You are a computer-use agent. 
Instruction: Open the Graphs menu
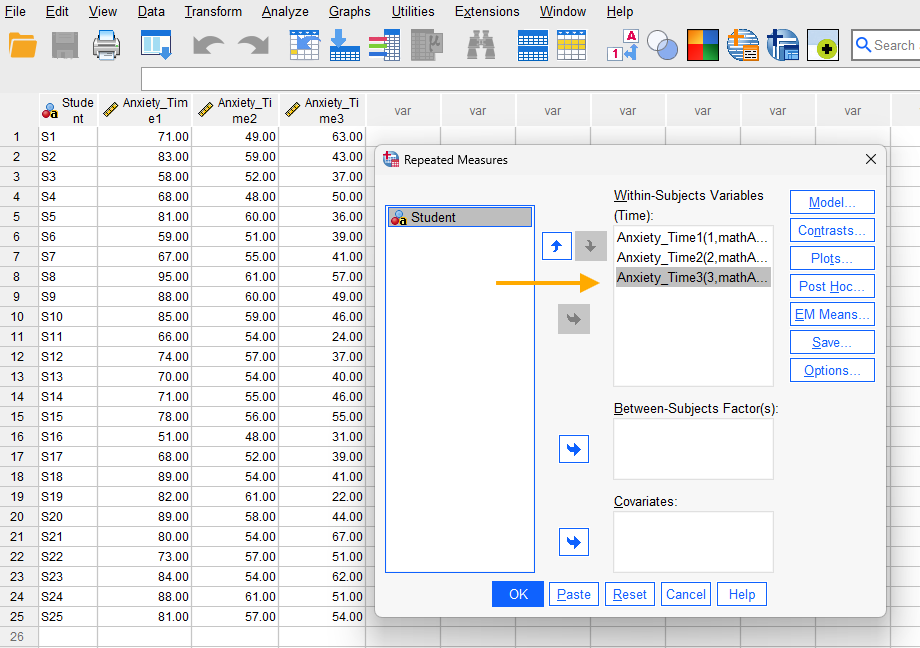click(x=350, y=12)
